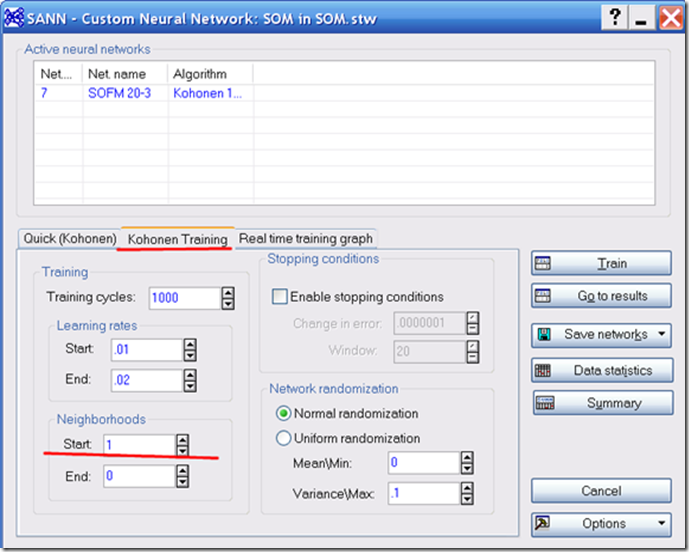The height and width of the screenshot is (552, 689).
Task: Minimize the SANN dialog window
Action: tap(642, 18)
